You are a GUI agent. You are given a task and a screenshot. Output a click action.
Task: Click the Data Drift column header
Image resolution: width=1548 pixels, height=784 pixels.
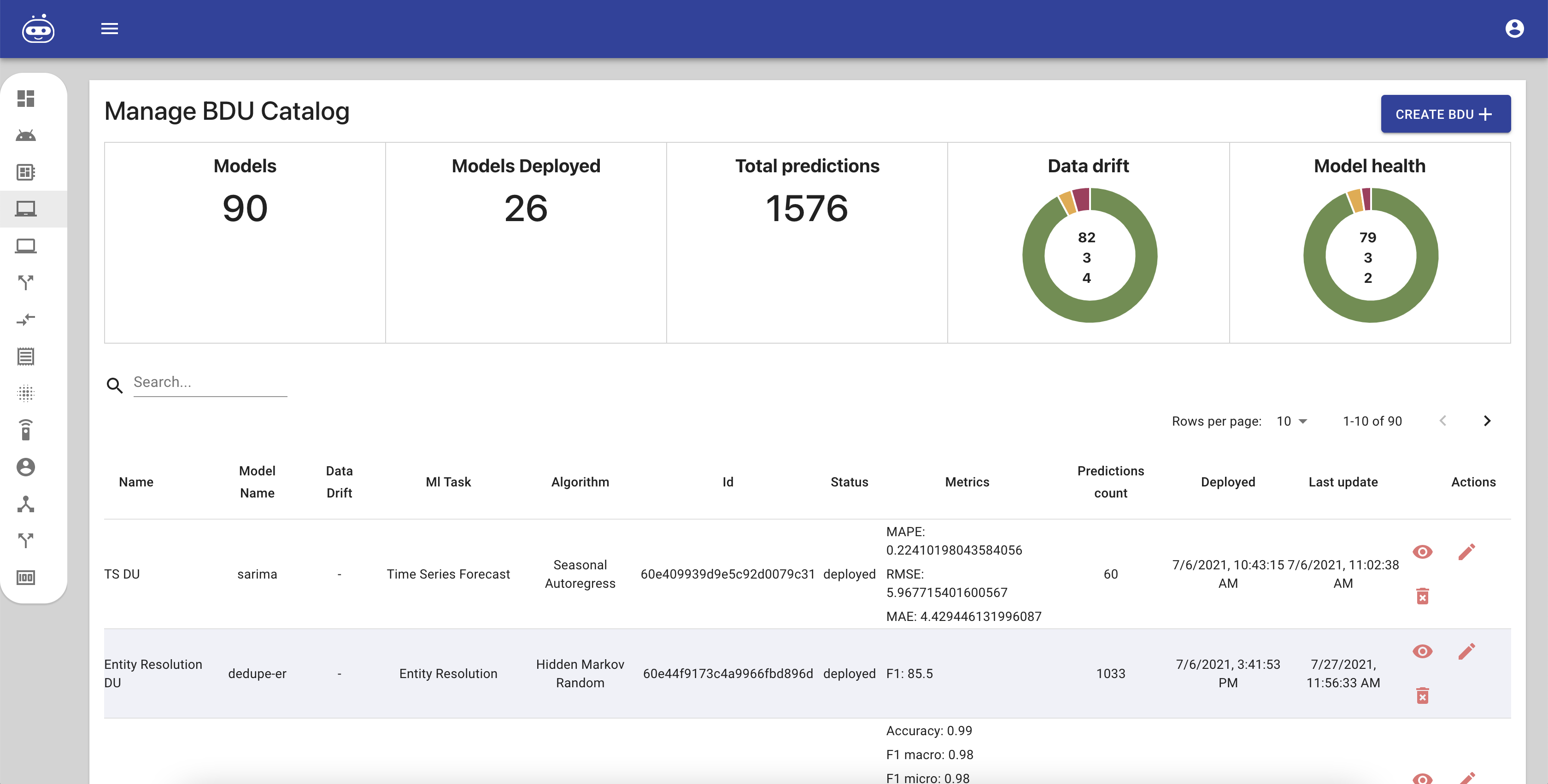[x=339, y=482]
